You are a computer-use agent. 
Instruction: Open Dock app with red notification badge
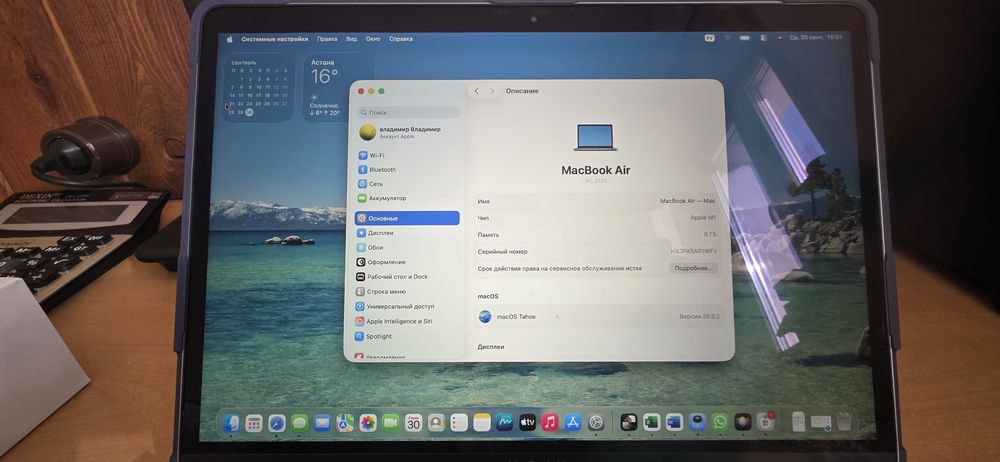[x=765, y=421]
